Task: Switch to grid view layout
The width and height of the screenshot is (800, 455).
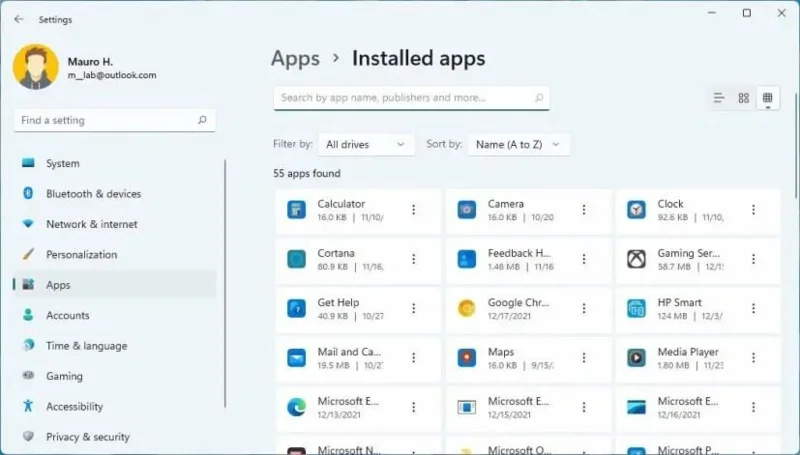Action: pos(743,98)
